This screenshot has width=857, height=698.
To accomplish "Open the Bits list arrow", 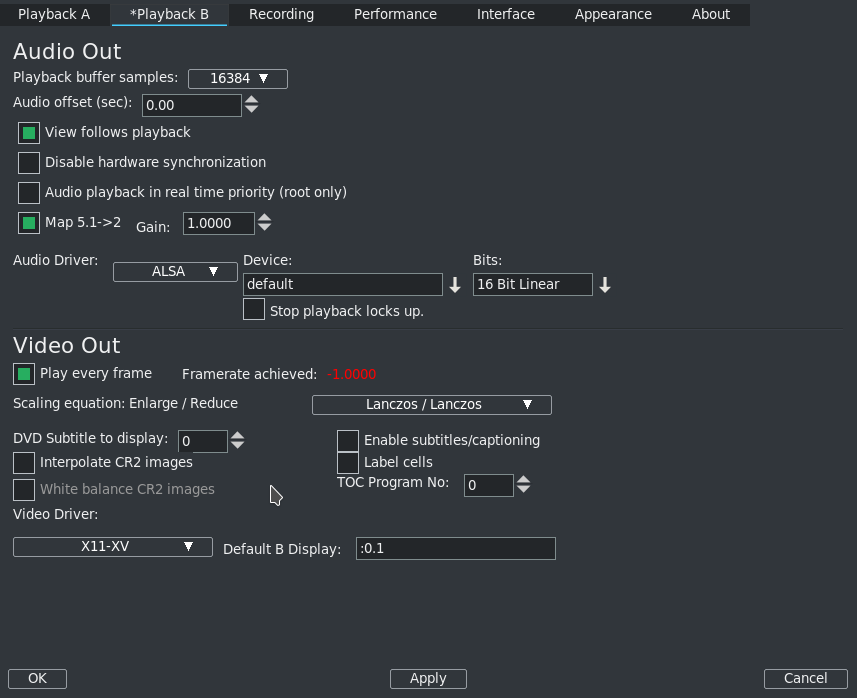I will click(605, 285).
